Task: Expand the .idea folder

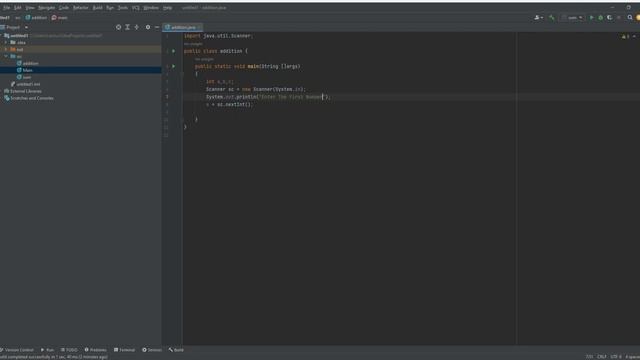Action: point(6,42)
